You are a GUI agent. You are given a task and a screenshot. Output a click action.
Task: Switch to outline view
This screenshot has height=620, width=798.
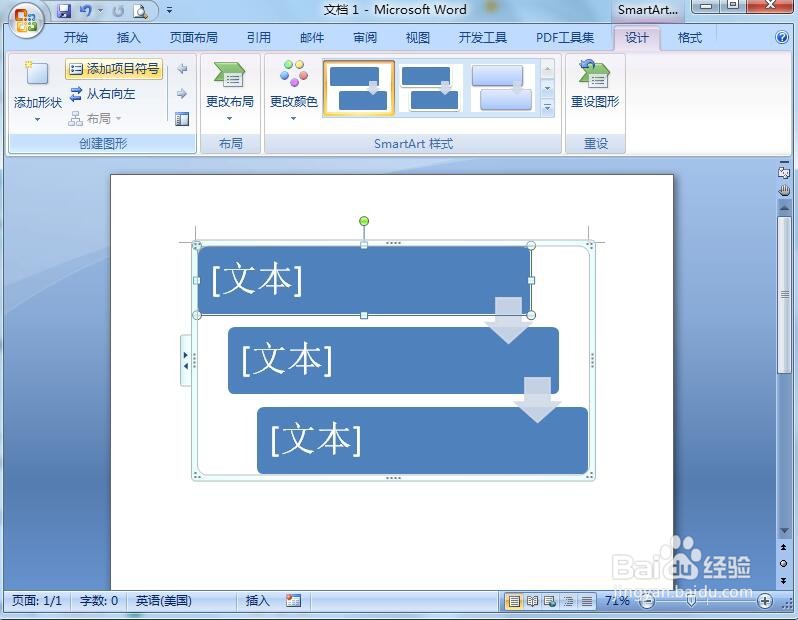coord(568,602)
